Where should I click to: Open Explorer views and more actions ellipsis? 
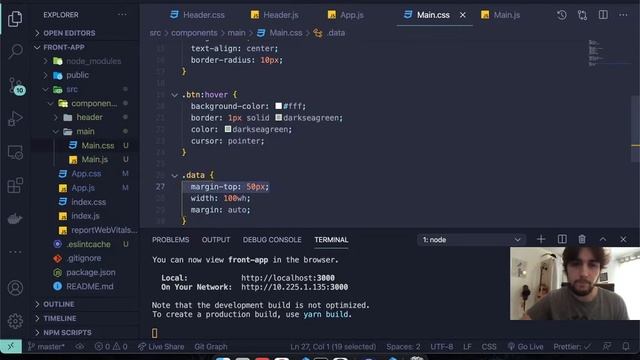point(122,15)
